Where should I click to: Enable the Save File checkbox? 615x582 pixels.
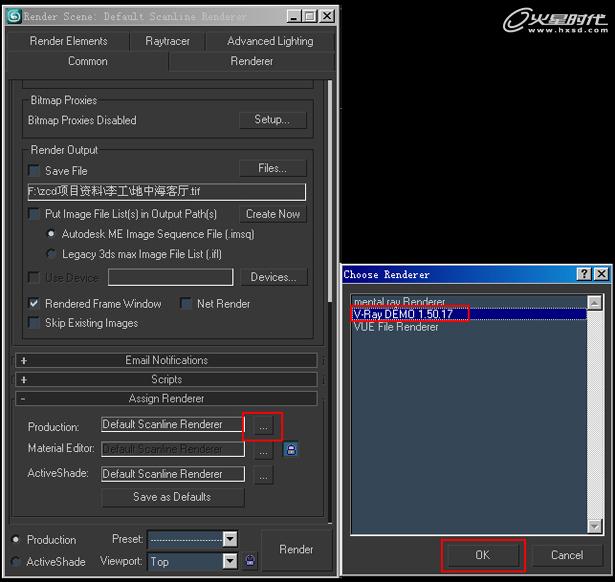tap(34, 171)
